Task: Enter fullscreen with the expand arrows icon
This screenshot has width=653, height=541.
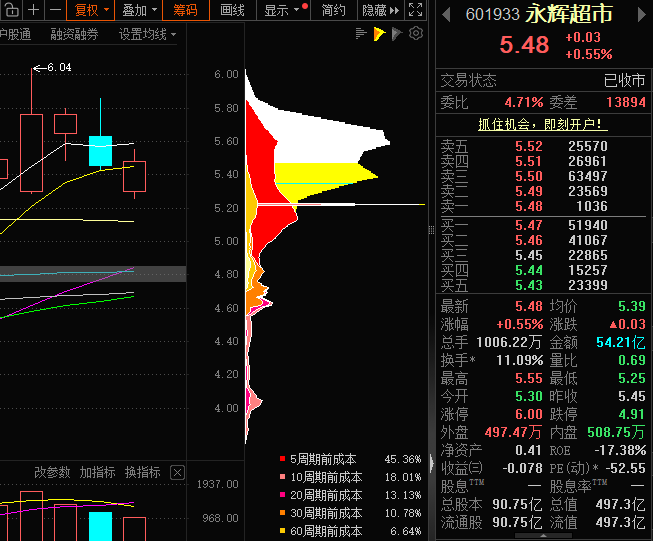Action: click(415, 9)
